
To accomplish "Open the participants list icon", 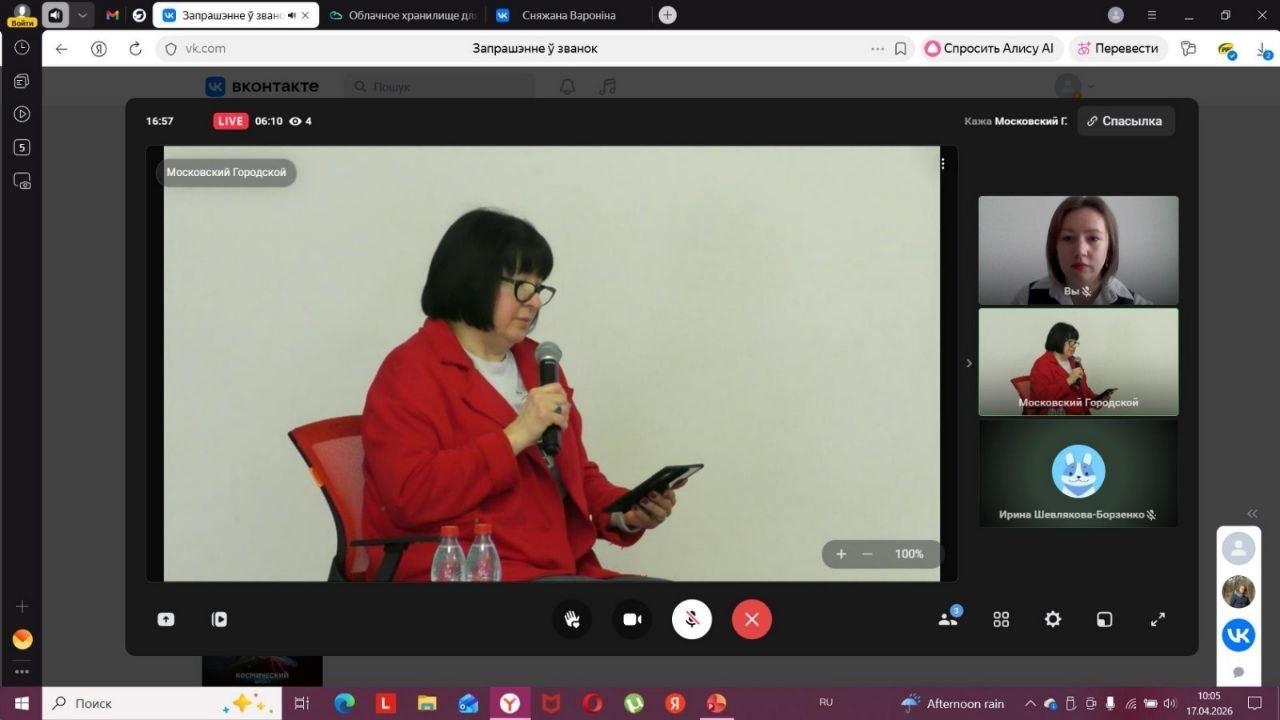I will pos(948,619).
